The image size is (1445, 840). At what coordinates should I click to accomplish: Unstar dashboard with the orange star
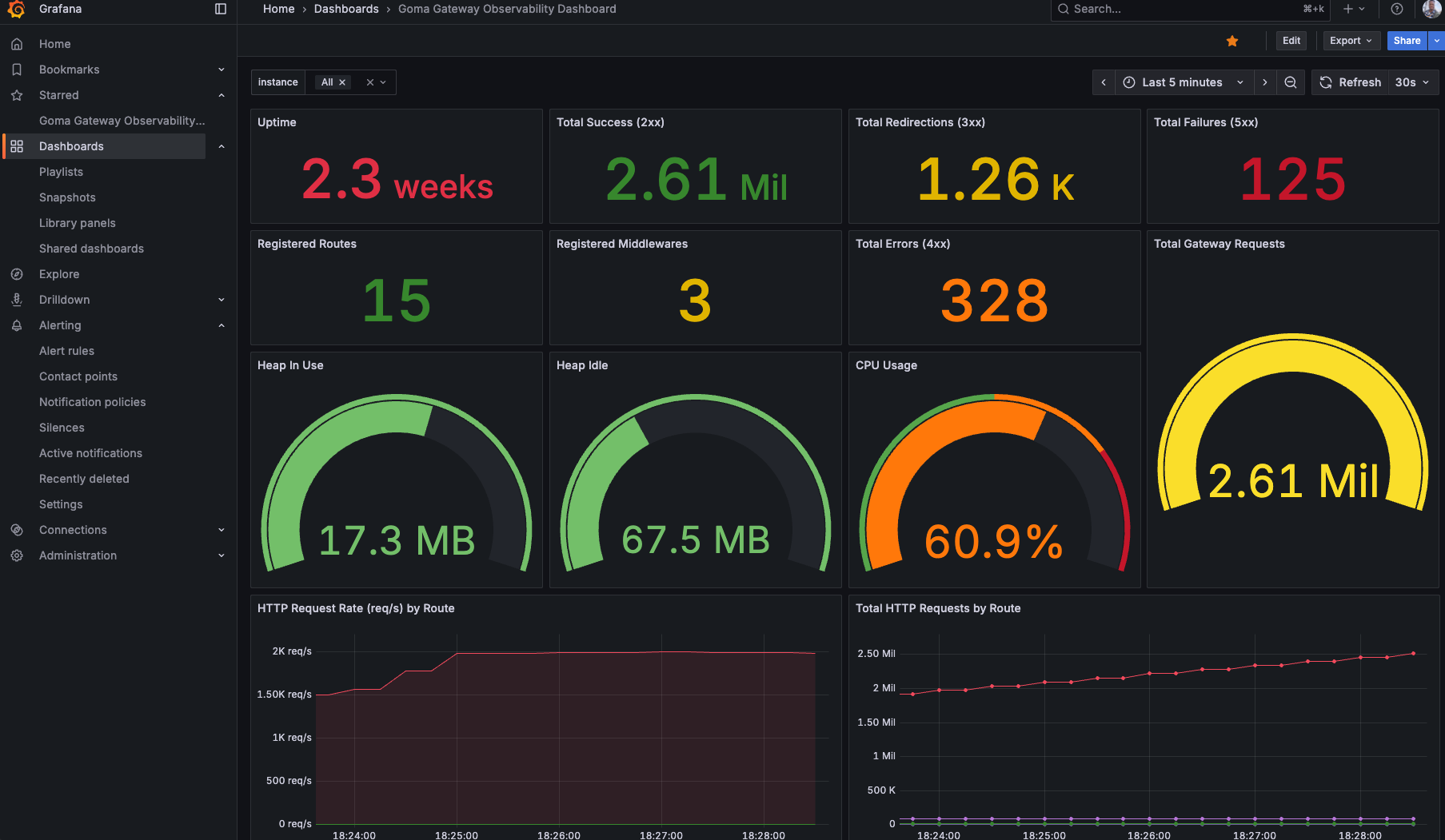coord(1232,41)
